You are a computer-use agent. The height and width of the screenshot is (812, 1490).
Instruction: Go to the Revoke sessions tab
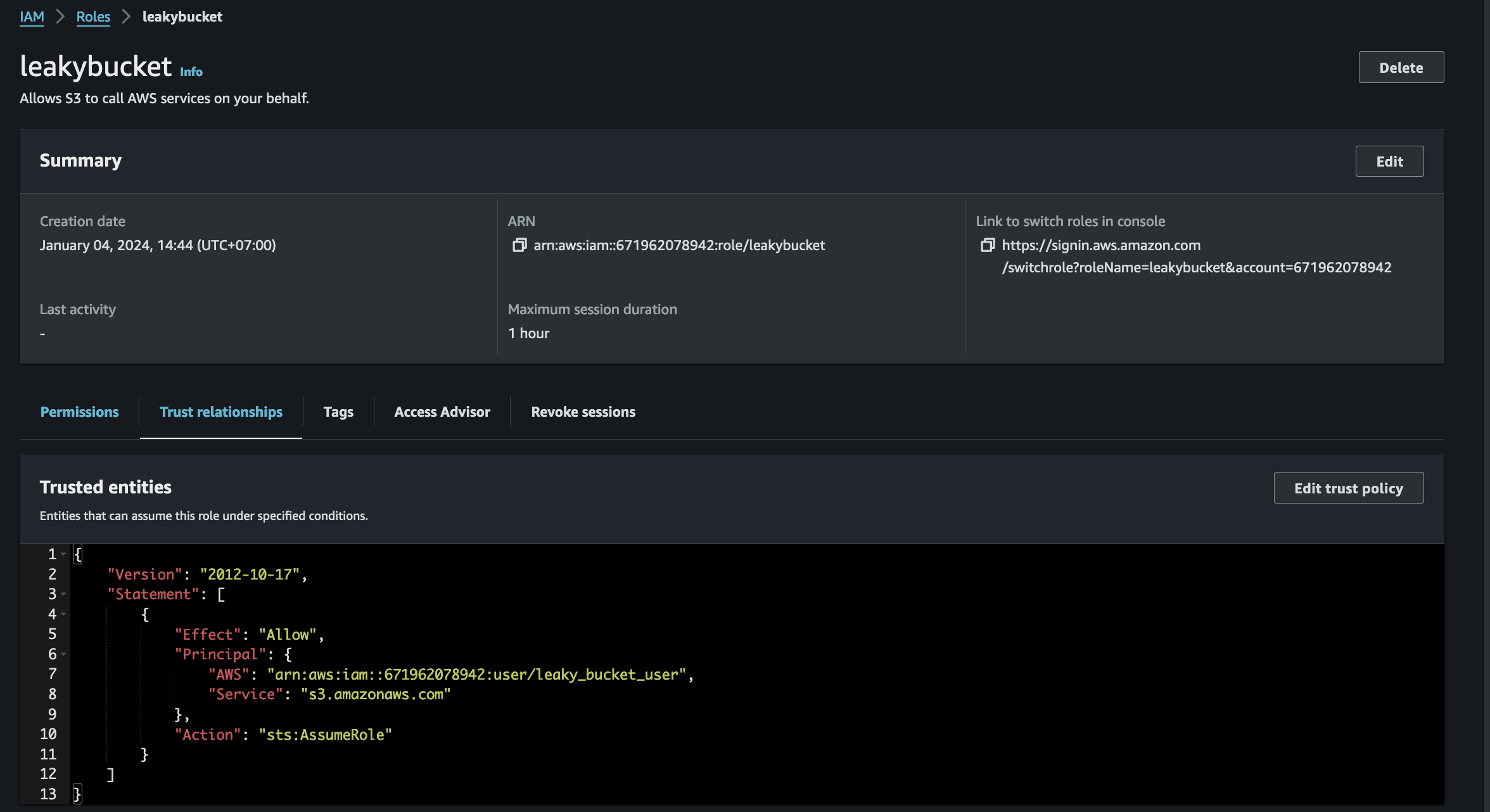pos(583,412)
